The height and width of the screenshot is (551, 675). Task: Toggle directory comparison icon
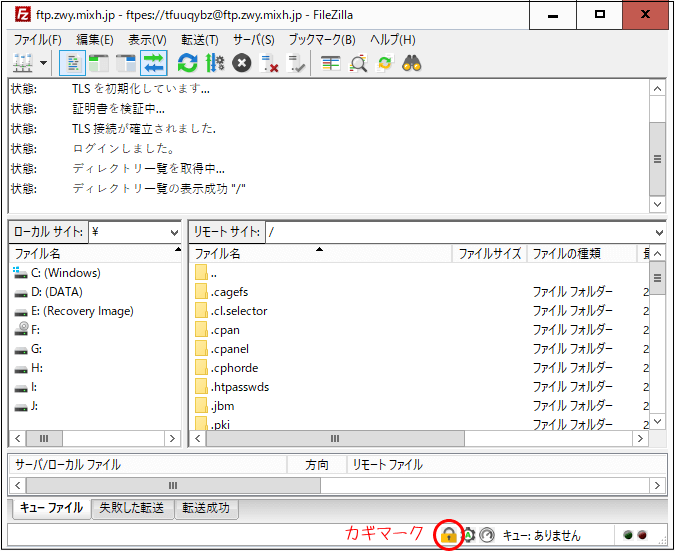[x=358, y=64]
